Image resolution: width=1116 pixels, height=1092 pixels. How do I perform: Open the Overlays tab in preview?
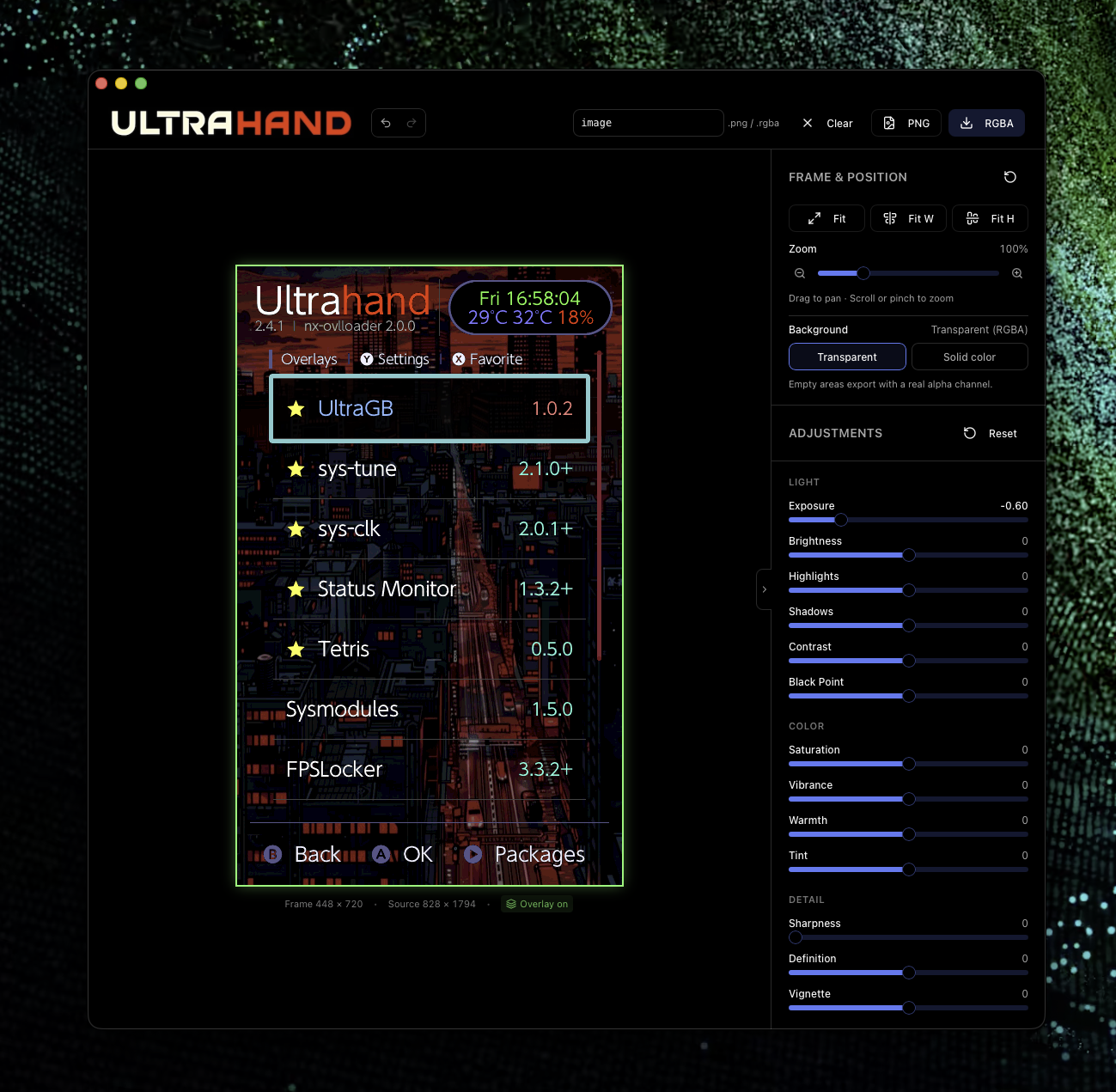(x=309, y=359)
